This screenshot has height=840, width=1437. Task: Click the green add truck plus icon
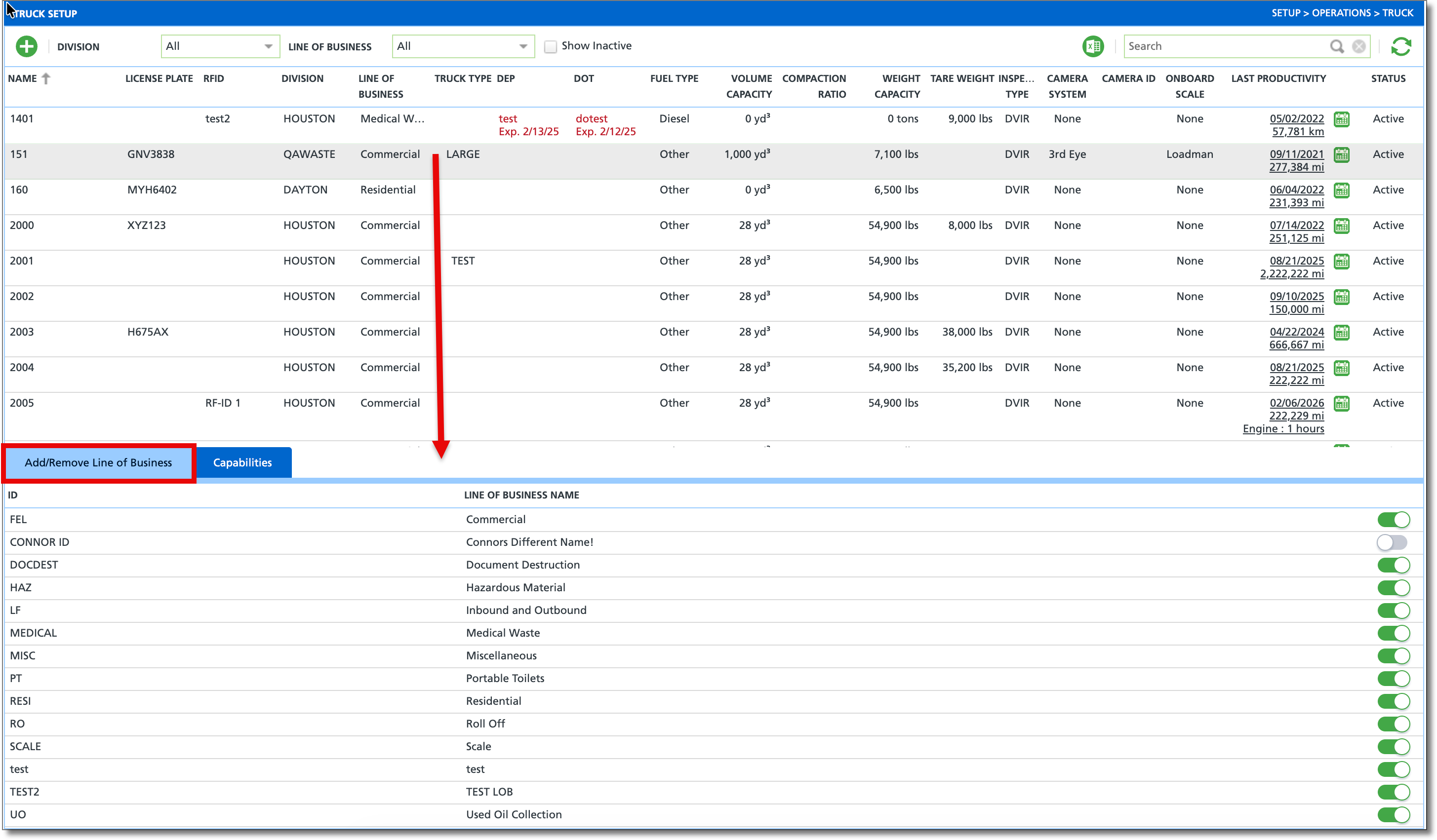click(x=26, y=46)
